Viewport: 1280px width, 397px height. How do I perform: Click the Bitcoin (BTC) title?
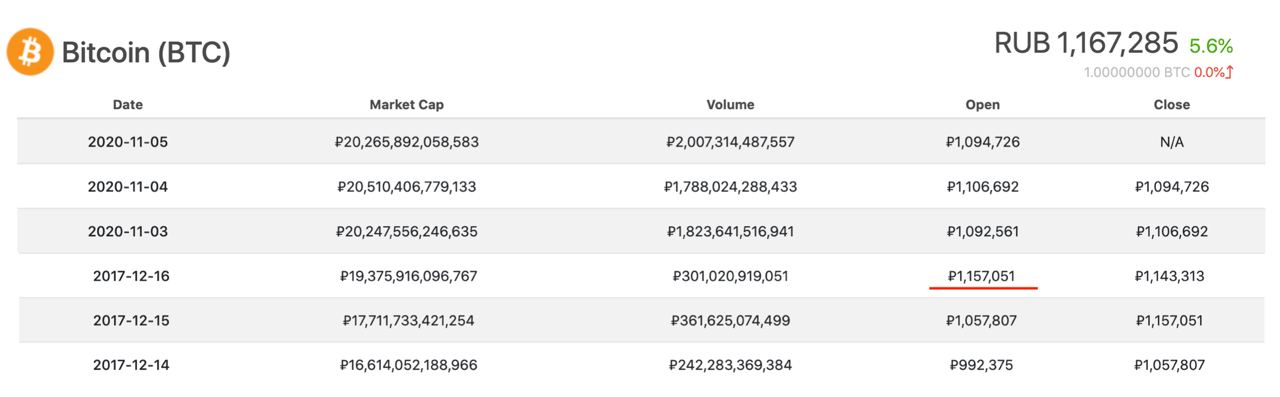[146, 52]
